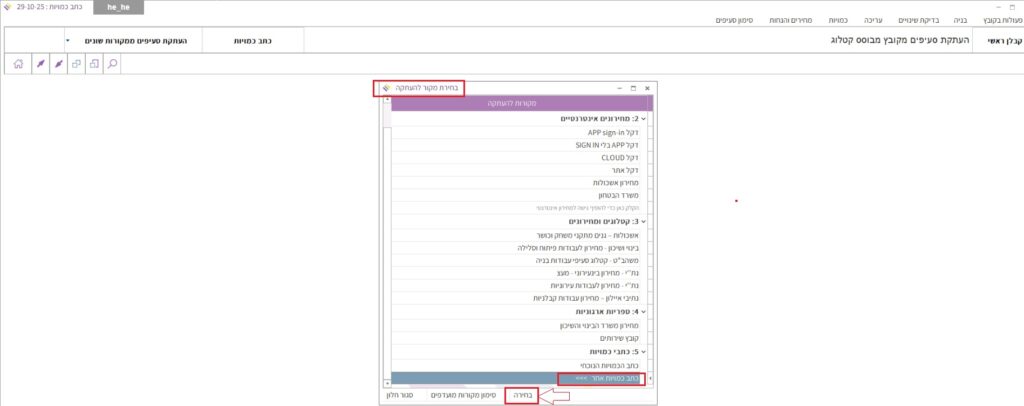Click the home icon in the toolbar
1024x406 pixels.
tap(18, 63)
